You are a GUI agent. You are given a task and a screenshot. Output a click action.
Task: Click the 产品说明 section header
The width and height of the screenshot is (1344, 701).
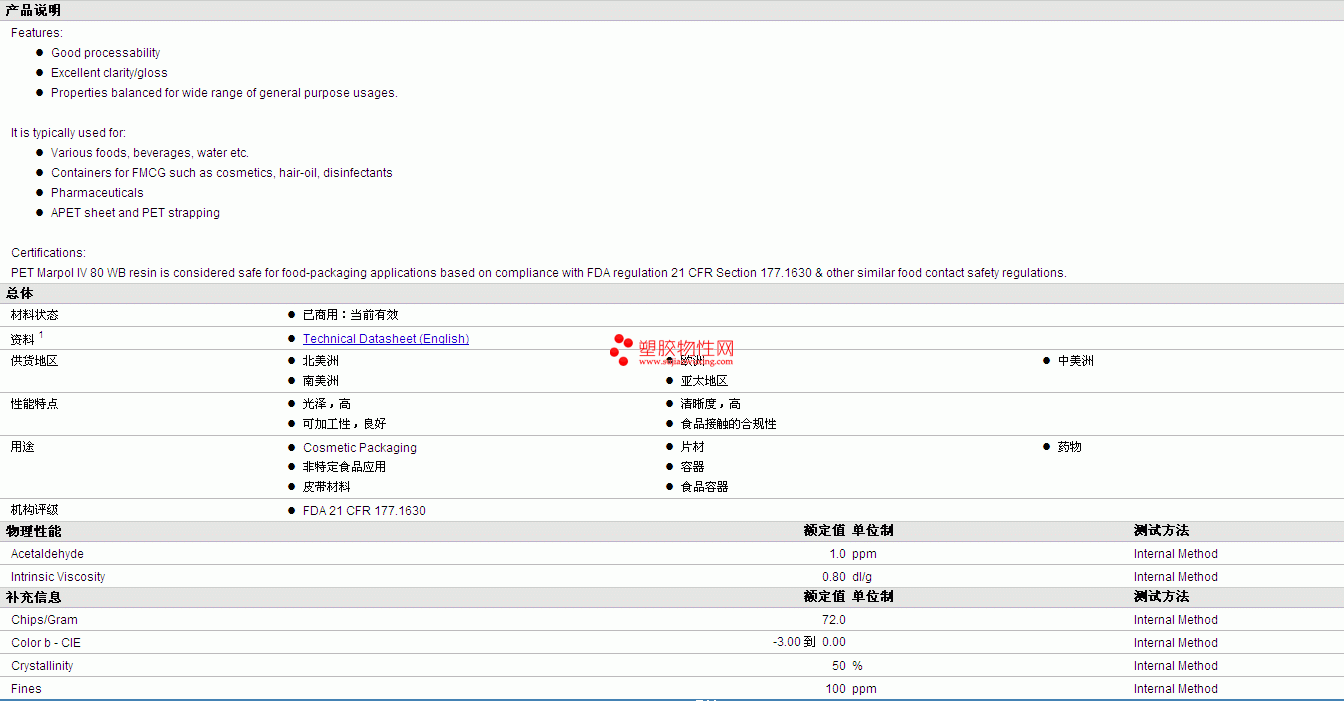[33, 10]
